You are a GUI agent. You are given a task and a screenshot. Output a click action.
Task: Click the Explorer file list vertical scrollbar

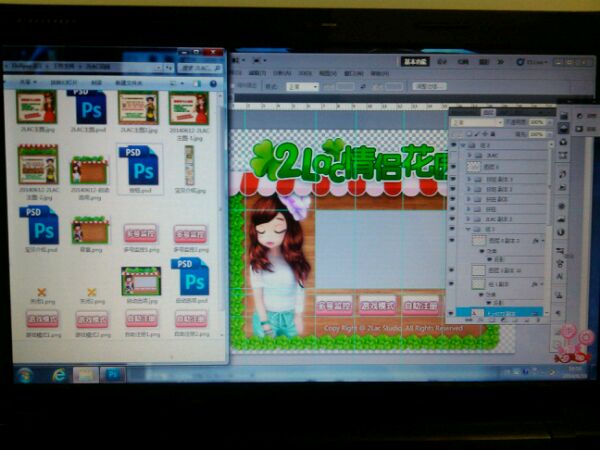(x=220, y=214)
